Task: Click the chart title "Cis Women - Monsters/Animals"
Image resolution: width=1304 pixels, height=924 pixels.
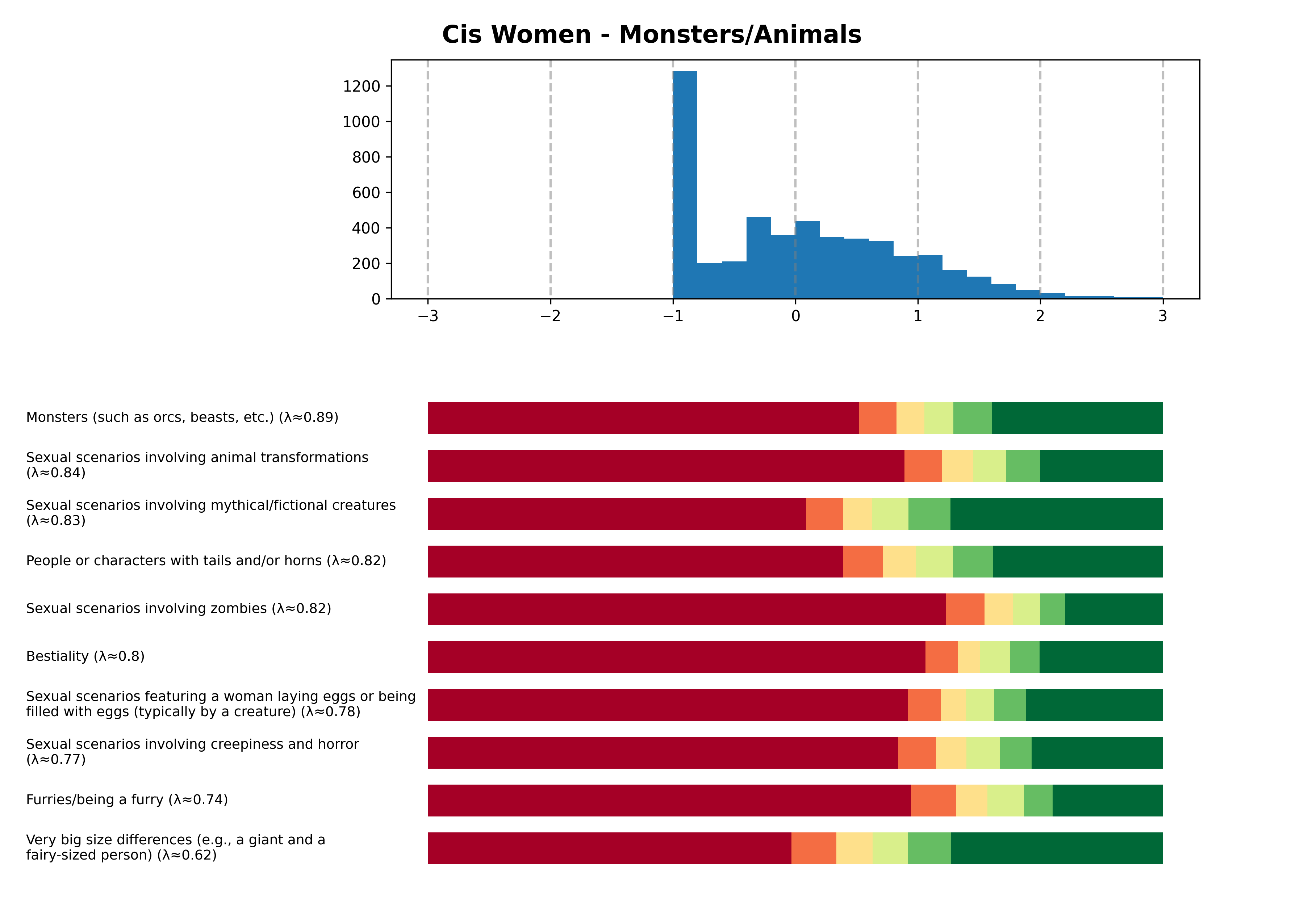Action: 651,35
